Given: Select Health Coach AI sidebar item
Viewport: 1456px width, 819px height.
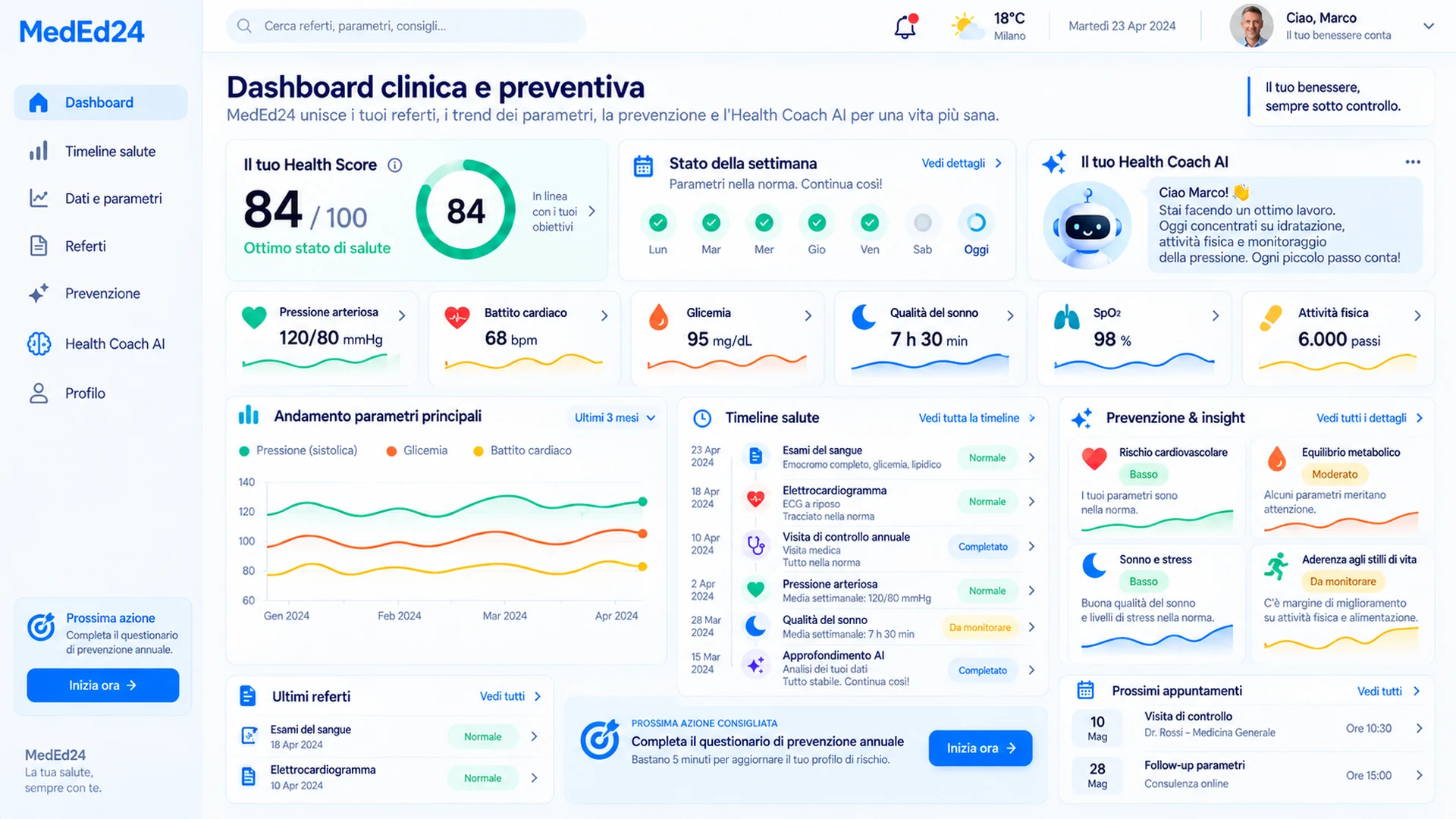Looking at the screenshot, I should pos(101,344).
